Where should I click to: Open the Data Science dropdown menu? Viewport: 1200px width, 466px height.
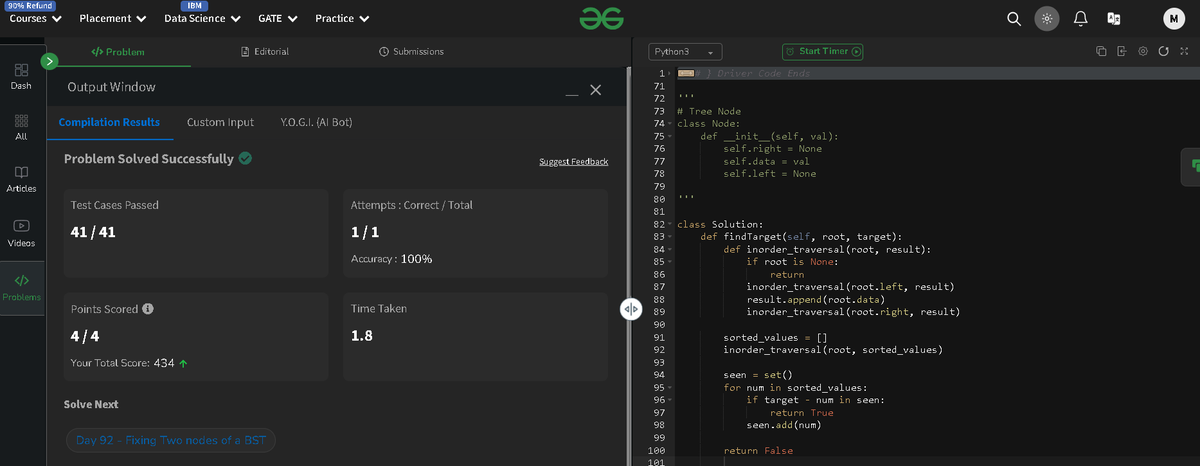pos(202,18)
